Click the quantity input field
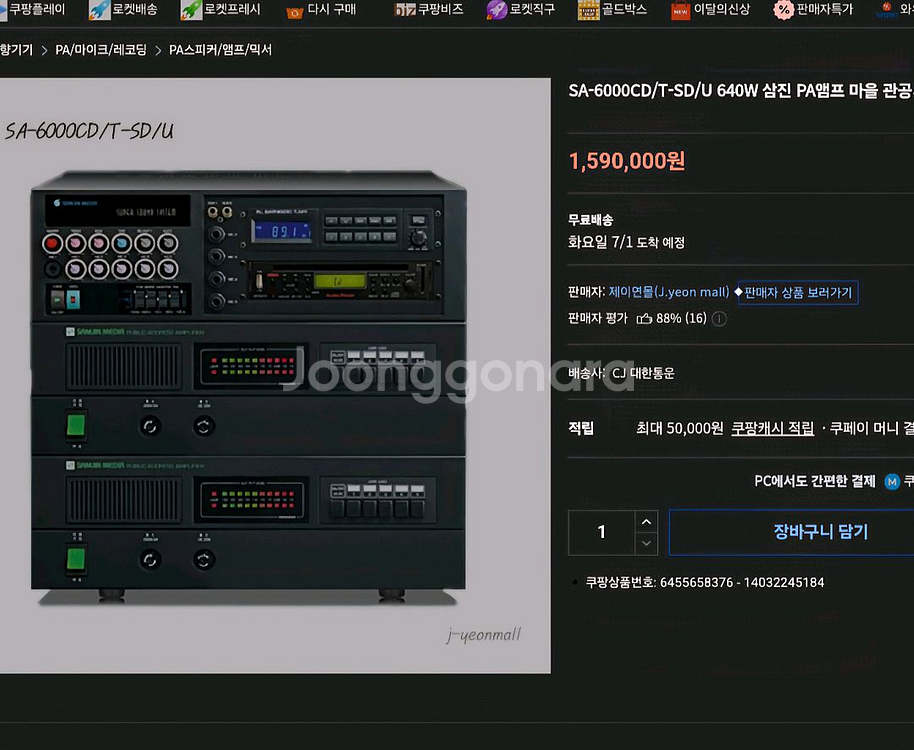 pos(602,532)
